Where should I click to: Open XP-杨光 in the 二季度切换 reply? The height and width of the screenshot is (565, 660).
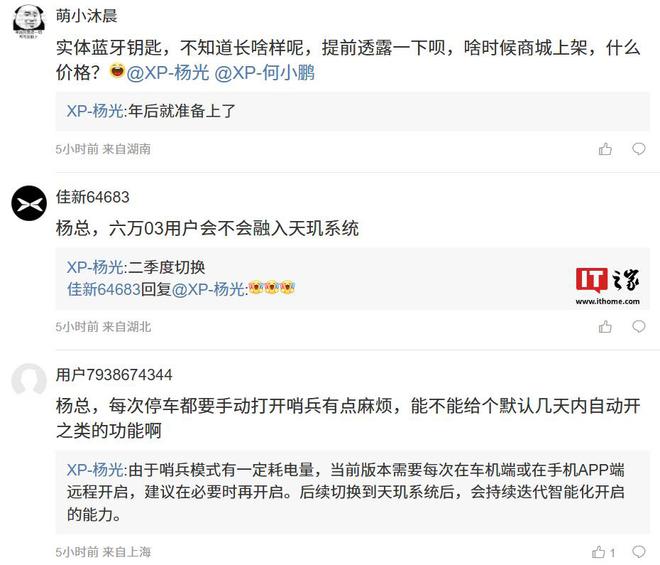tap(95, 267)
